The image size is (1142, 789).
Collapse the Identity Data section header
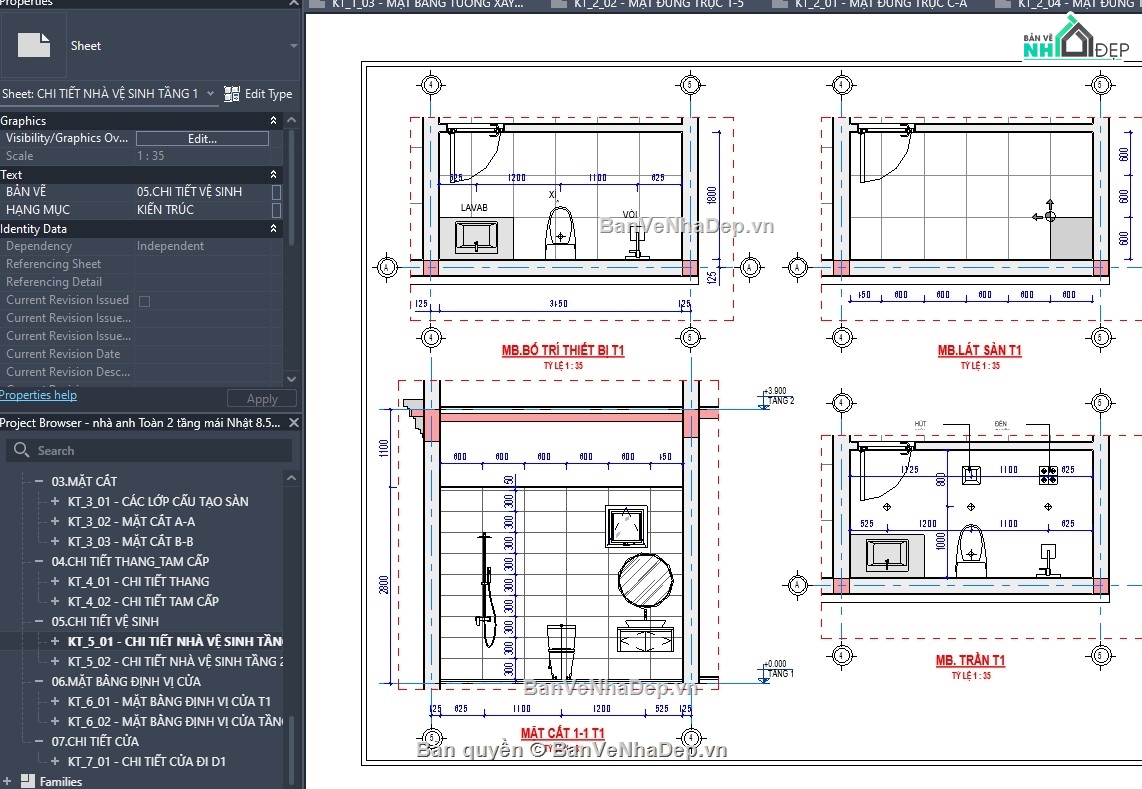(274, 228)
